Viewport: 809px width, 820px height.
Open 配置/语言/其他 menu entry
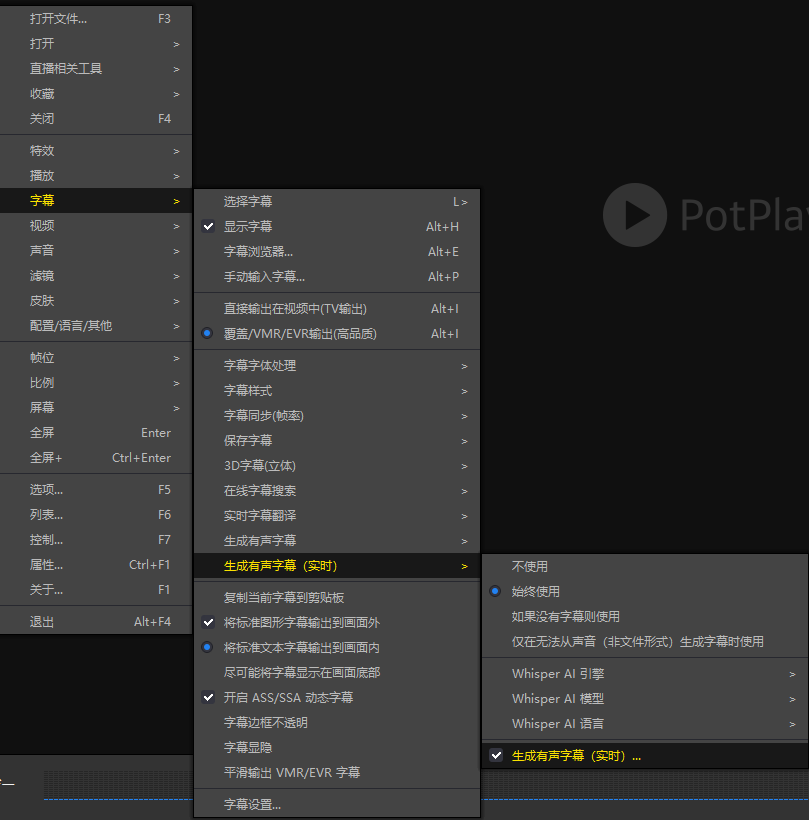pos(96,326)
